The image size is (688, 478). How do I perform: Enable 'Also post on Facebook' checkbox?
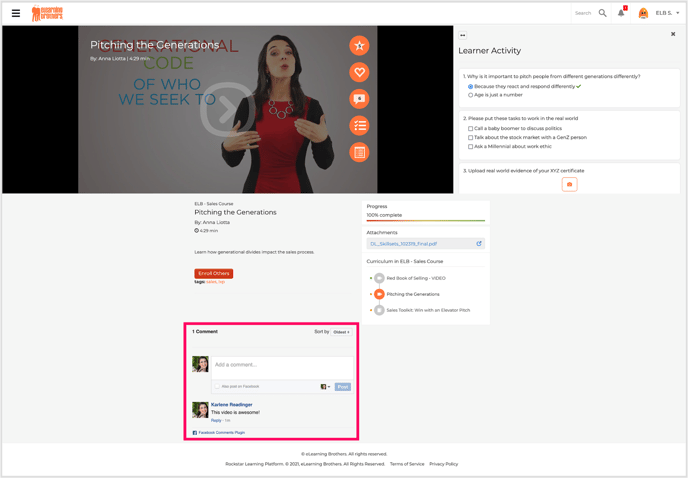click(x=217, y=386)
